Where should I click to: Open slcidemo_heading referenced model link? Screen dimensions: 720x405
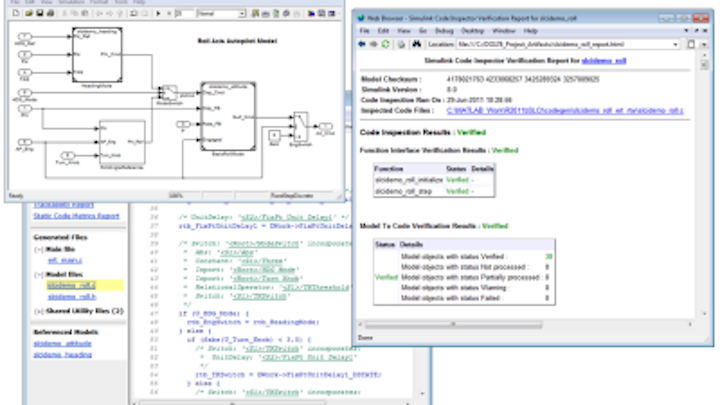tap(62, 355)
